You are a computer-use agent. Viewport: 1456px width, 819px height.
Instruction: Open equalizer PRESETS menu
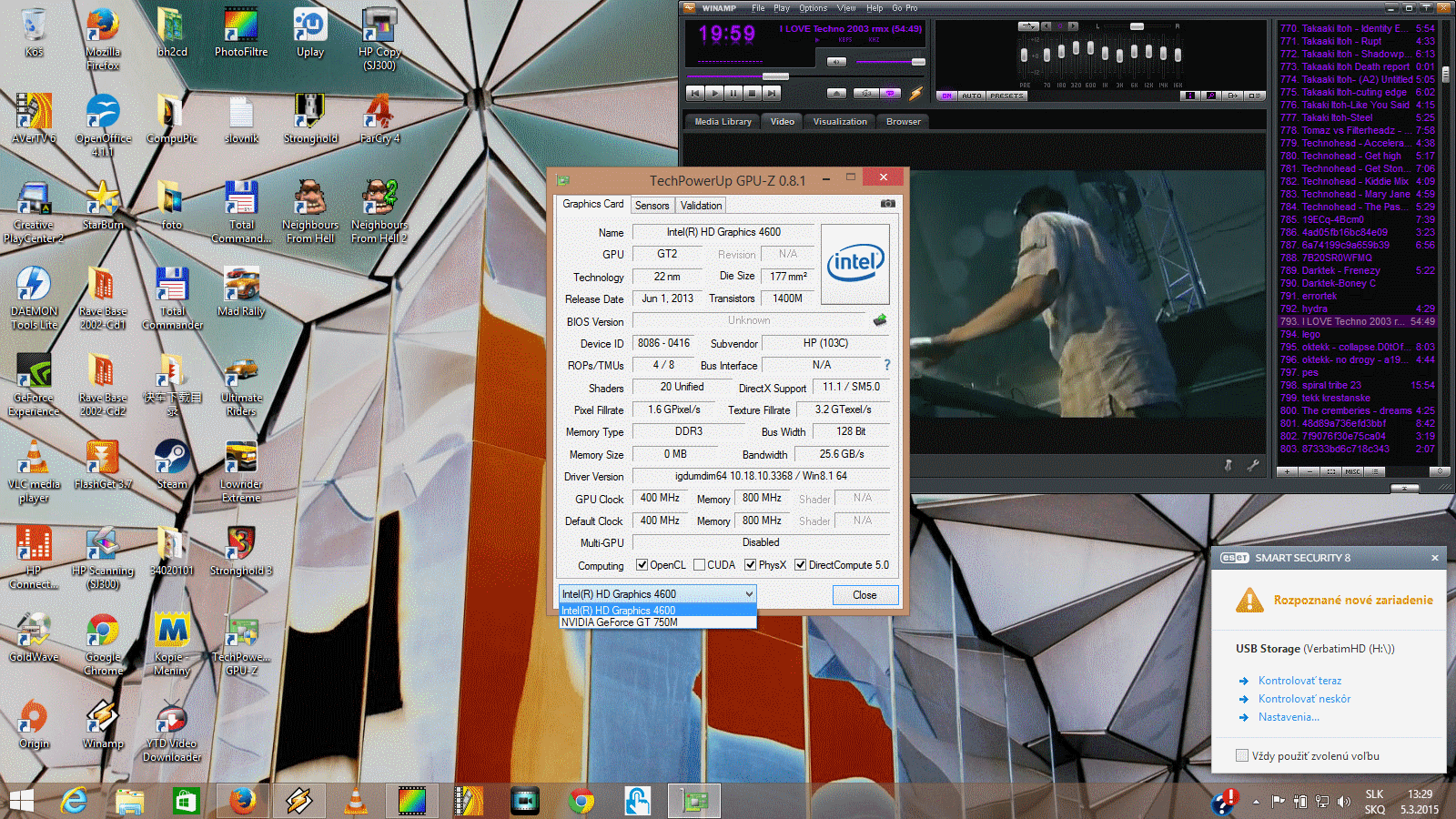pyautogui.click(x=1006, y=96)
